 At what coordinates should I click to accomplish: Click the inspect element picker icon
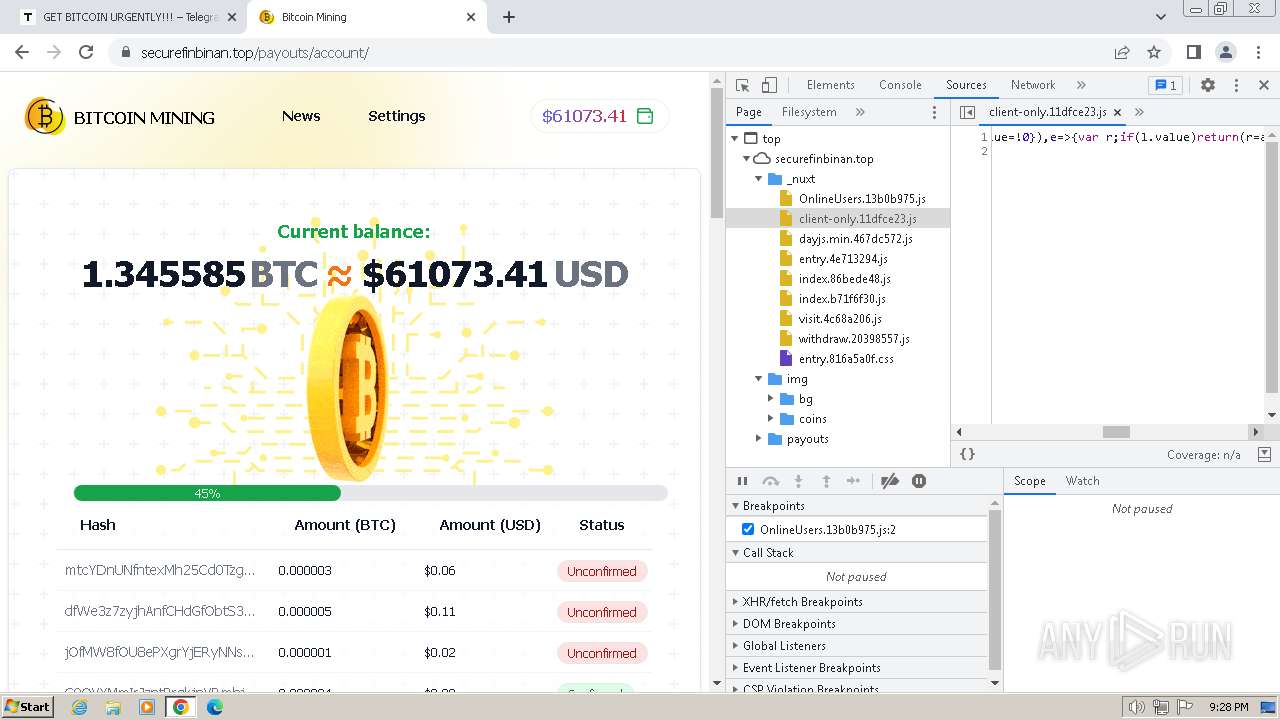pos(742,85)
